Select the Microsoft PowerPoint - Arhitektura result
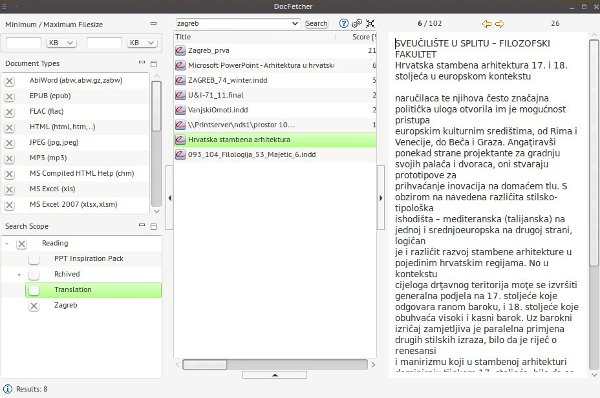Image resolution: width=600 pixels, height=398 pixels. point(275,65)
